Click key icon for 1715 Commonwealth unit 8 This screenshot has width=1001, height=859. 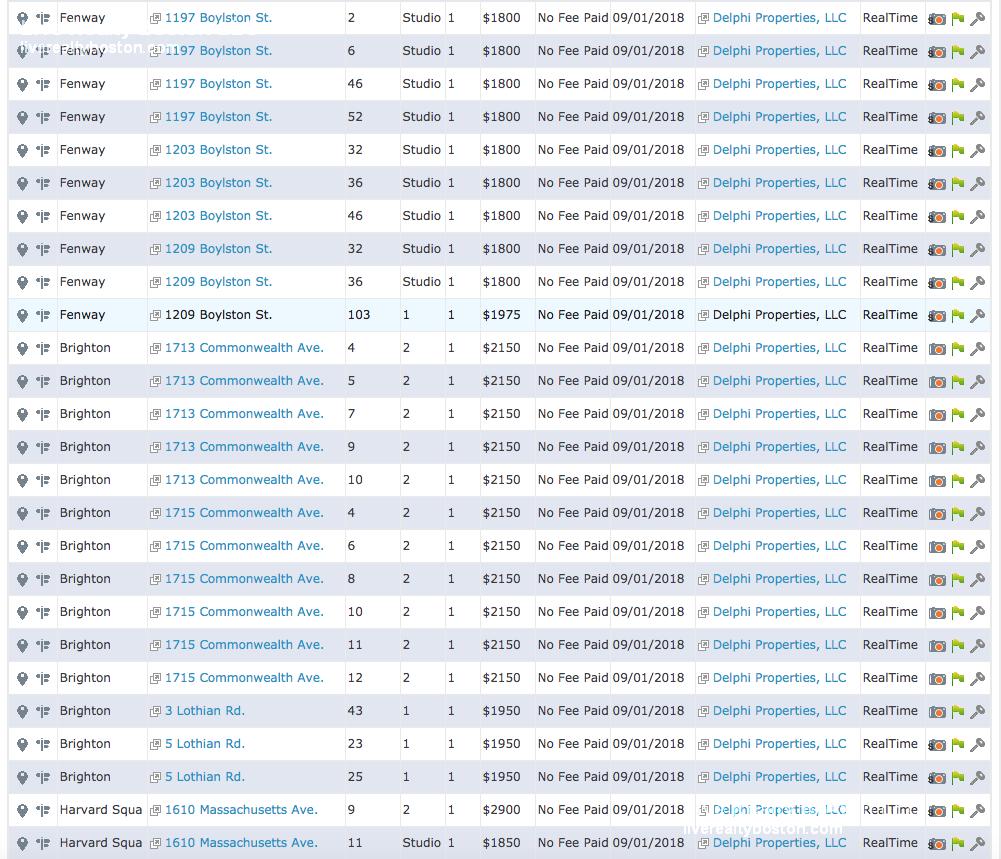coord(978,580)
